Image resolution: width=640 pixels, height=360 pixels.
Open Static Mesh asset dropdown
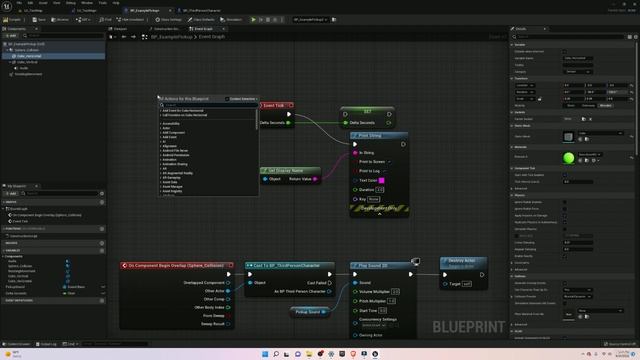point(601,133)
